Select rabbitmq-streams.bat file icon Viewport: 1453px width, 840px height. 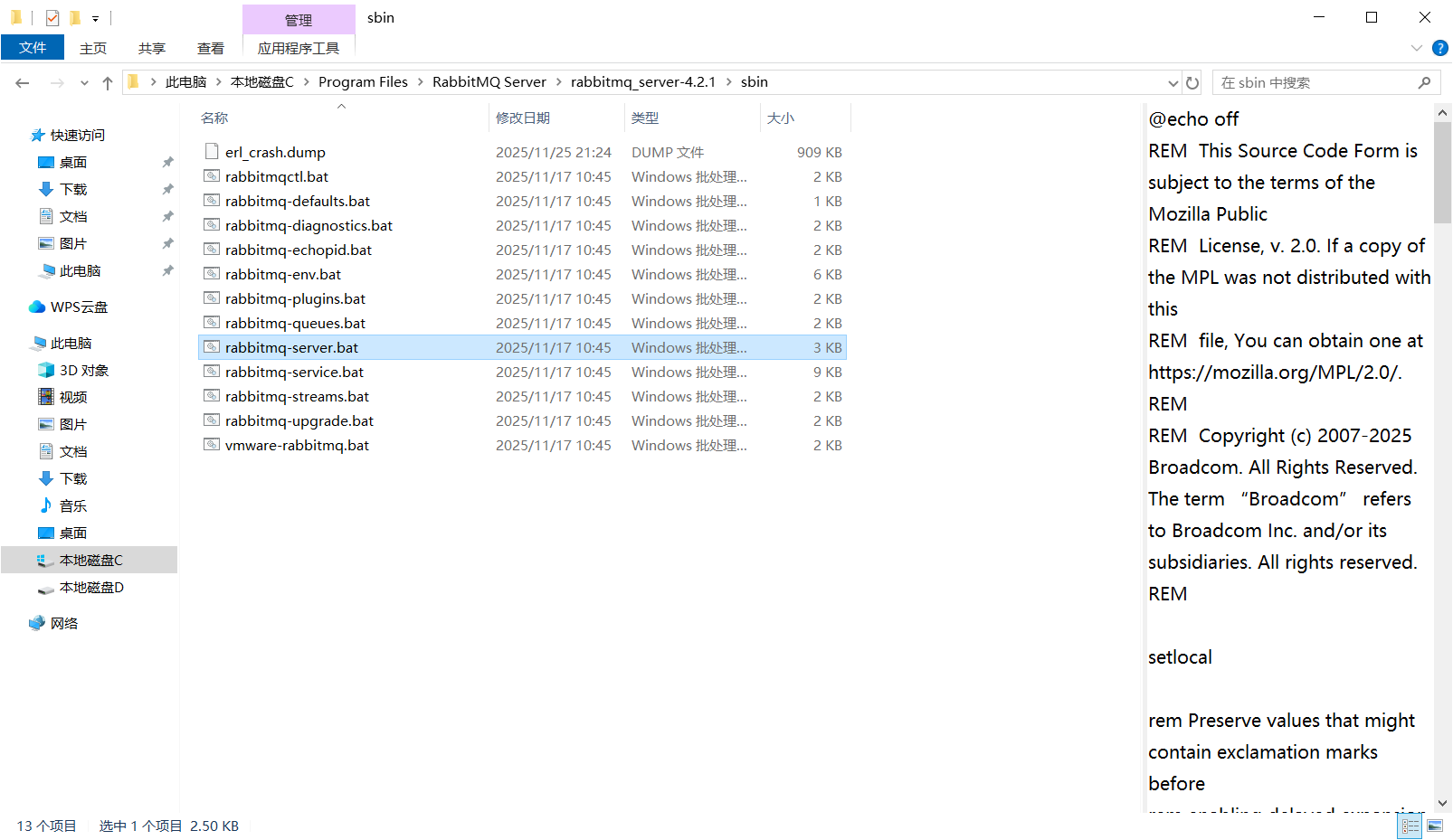click(x=212, y=395)
